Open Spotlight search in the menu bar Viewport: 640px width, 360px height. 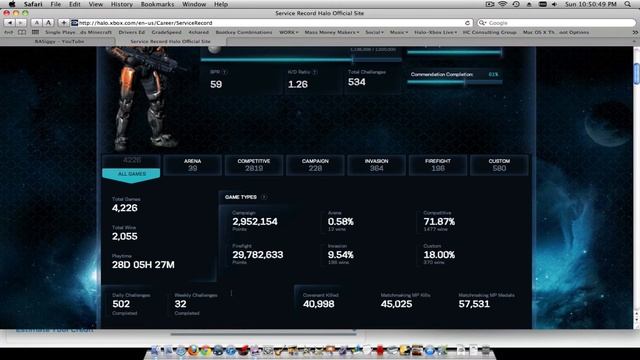pyautogui.click(x=627, y=4)
